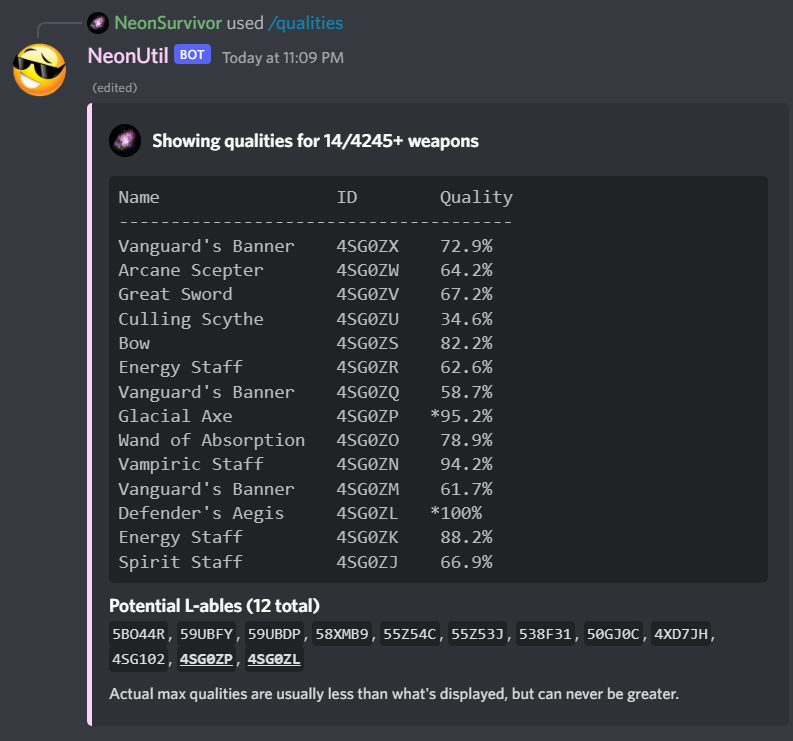
Task: Click the 4SG102 weapon ID code
Action: pos(141,658)
